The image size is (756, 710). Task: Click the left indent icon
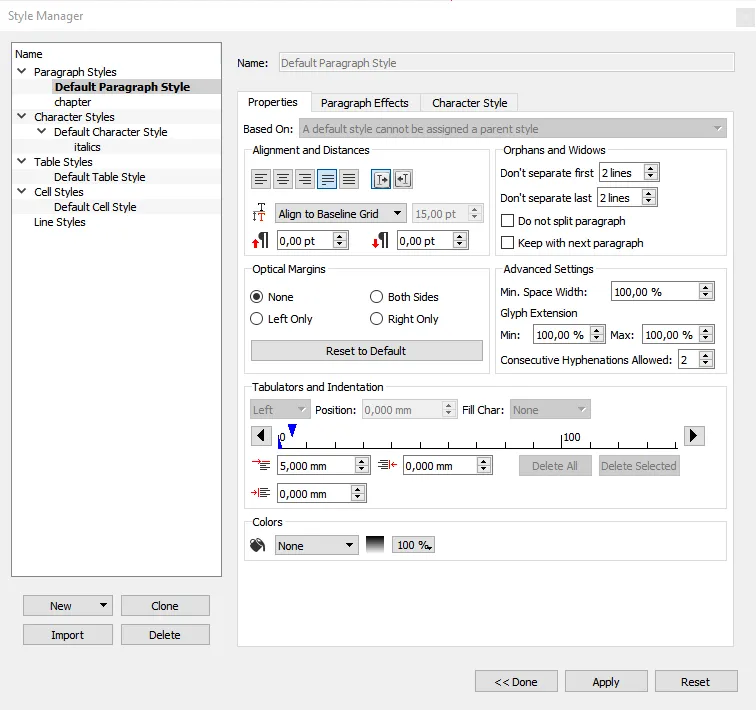click(x=260, y=493)
